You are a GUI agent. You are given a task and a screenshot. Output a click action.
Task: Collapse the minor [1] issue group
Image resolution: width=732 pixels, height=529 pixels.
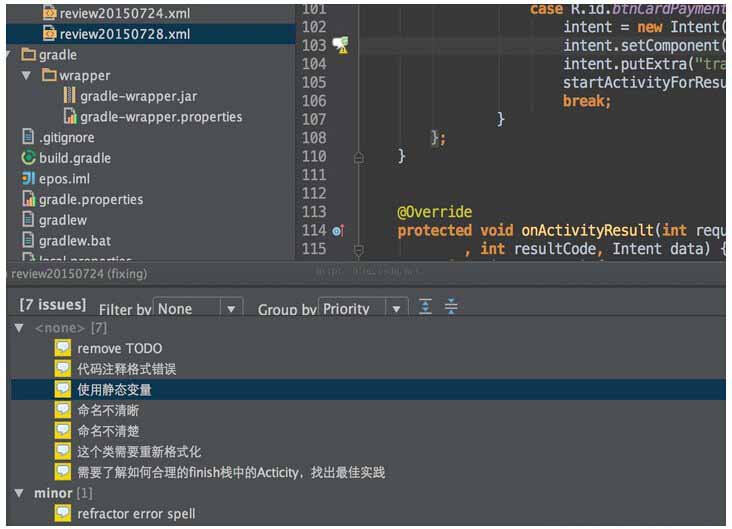[19, 493]
